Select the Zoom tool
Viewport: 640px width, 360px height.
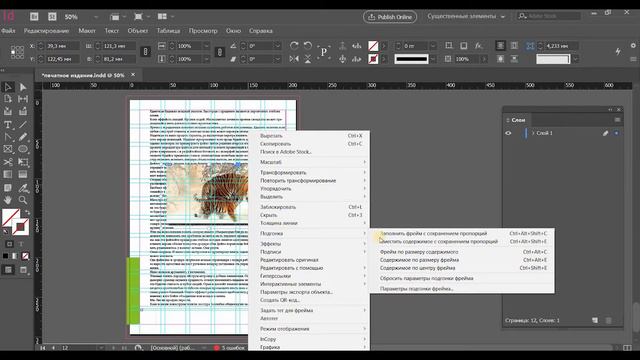(23, 200)
